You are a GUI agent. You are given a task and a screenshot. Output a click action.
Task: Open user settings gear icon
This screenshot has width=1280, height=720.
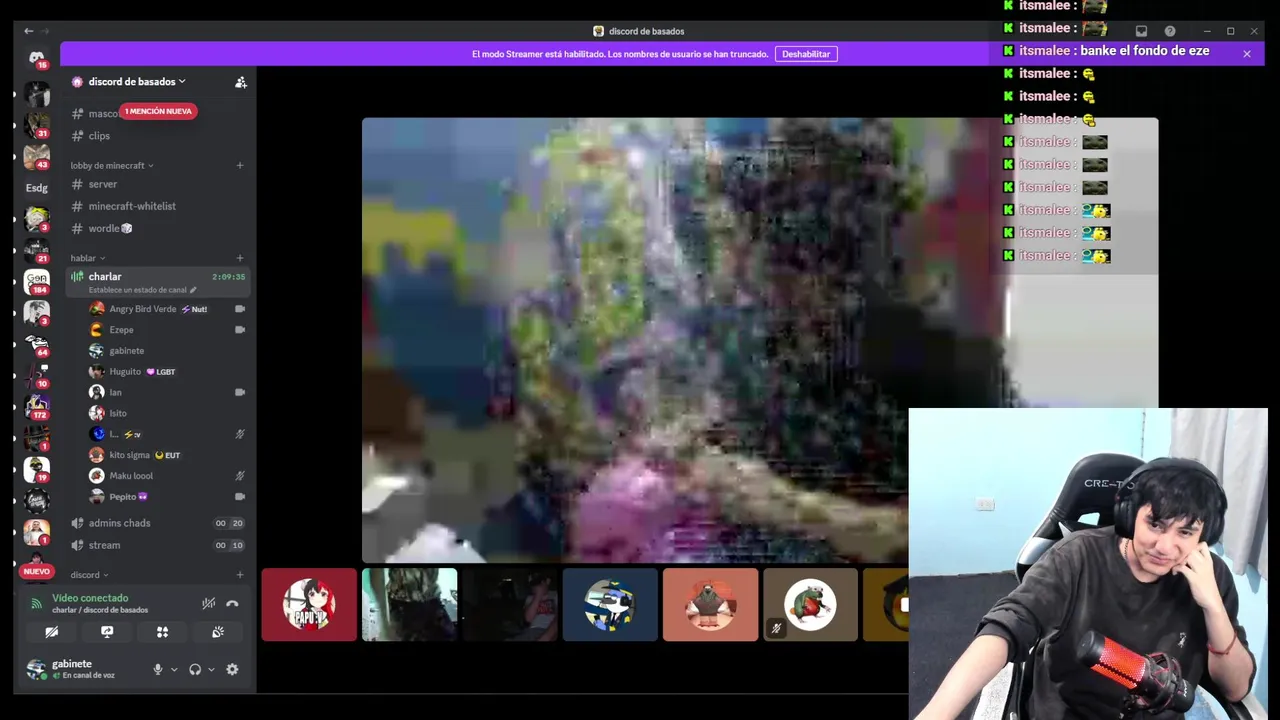pyautogui.click(x=232, y=669)
